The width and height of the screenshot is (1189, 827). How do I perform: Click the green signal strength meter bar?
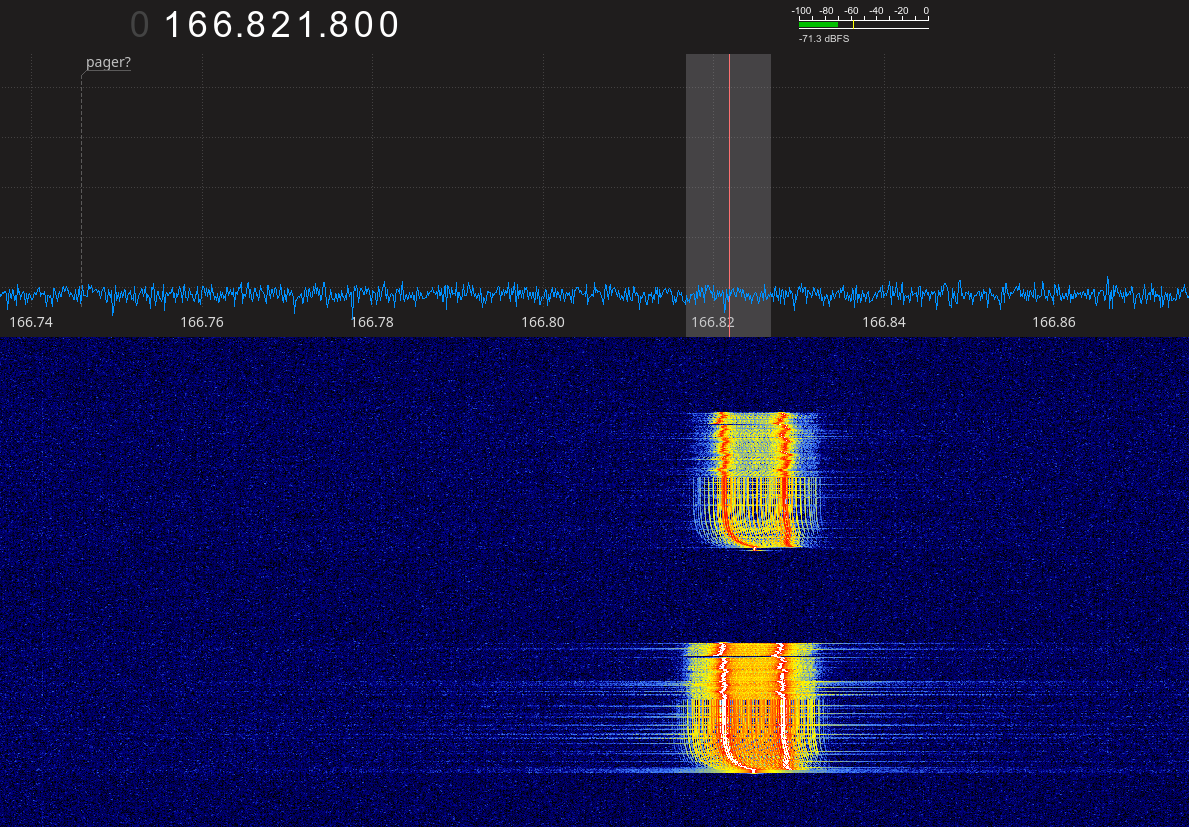(x=818, y=24)
